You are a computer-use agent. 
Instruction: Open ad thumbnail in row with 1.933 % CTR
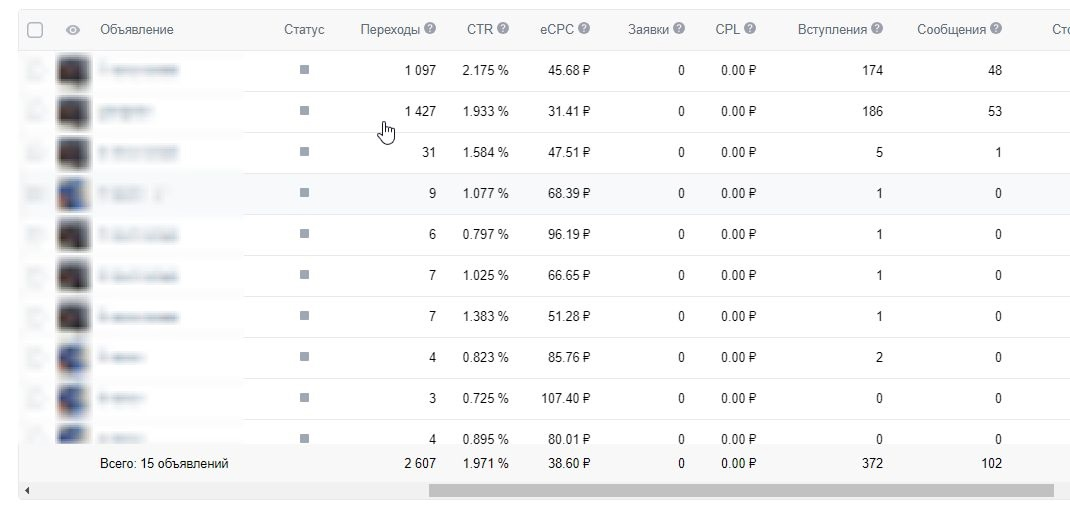[x=74, y=112]
